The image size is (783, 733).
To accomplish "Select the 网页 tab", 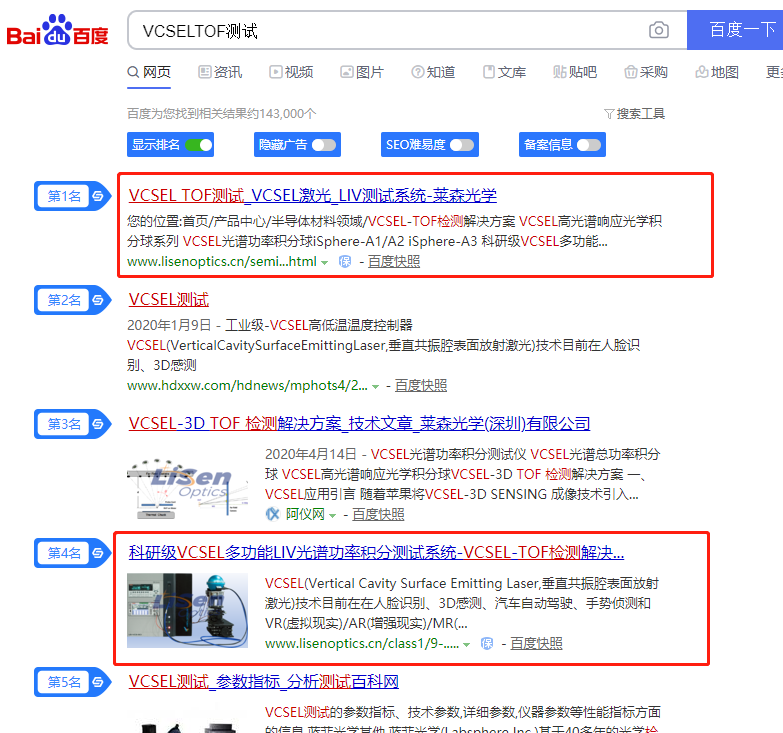I will tap(149, 72).
